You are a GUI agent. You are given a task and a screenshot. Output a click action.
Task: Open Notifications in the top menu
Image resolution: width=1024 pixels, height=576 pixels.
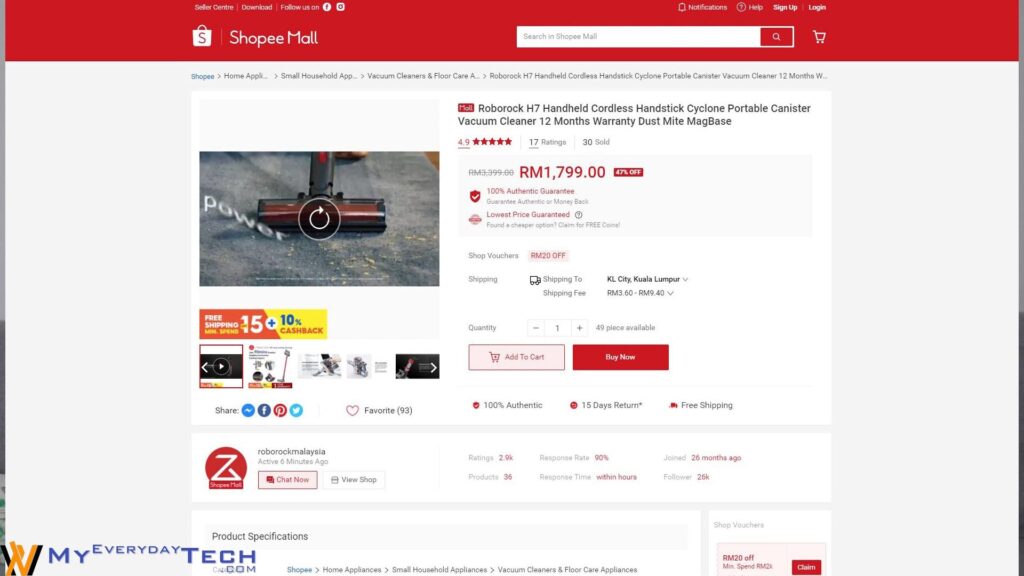coord(702,7)
